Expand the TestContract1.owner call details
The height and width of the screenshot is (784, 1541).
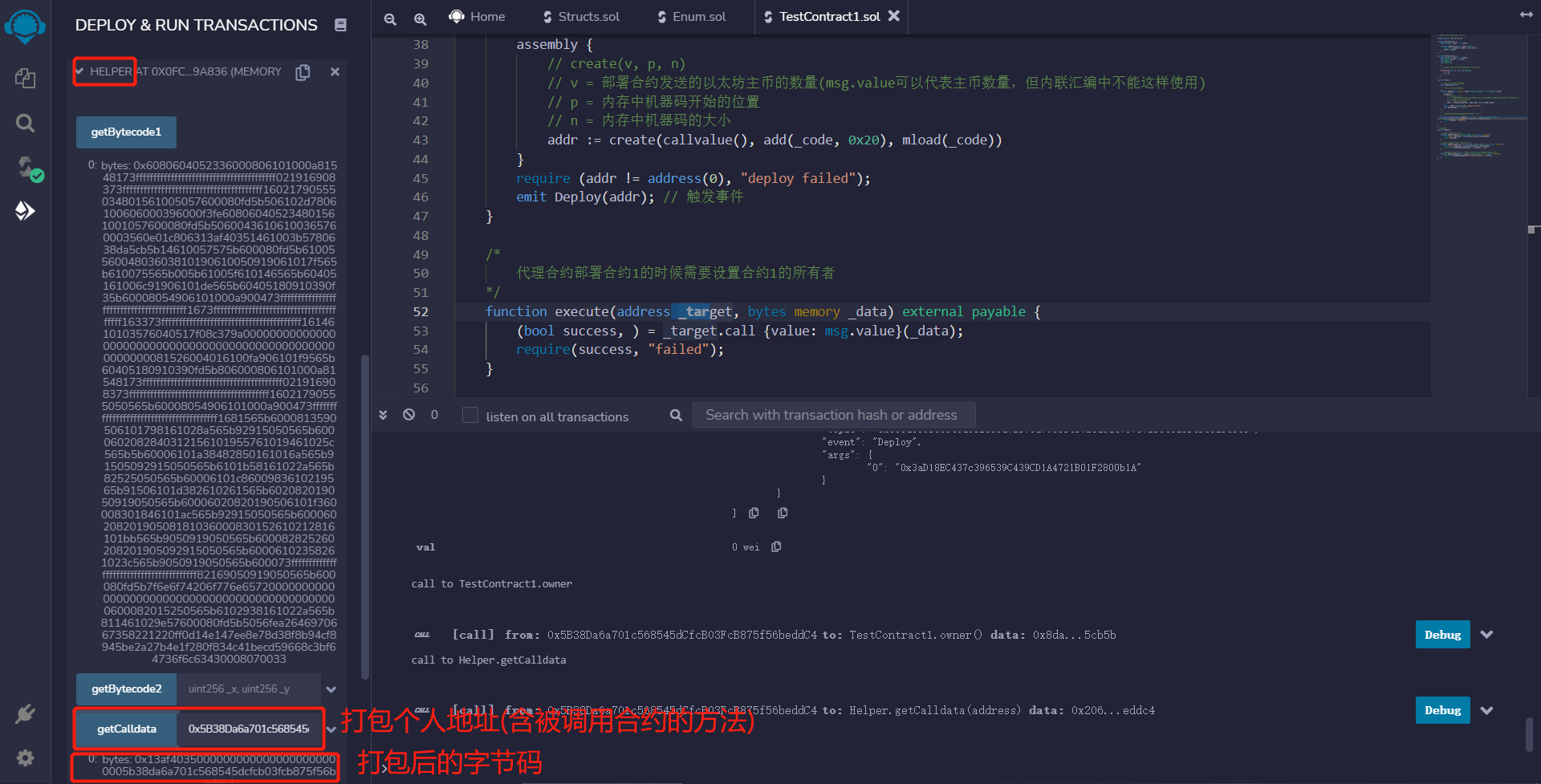click(x=1487, y=634)
